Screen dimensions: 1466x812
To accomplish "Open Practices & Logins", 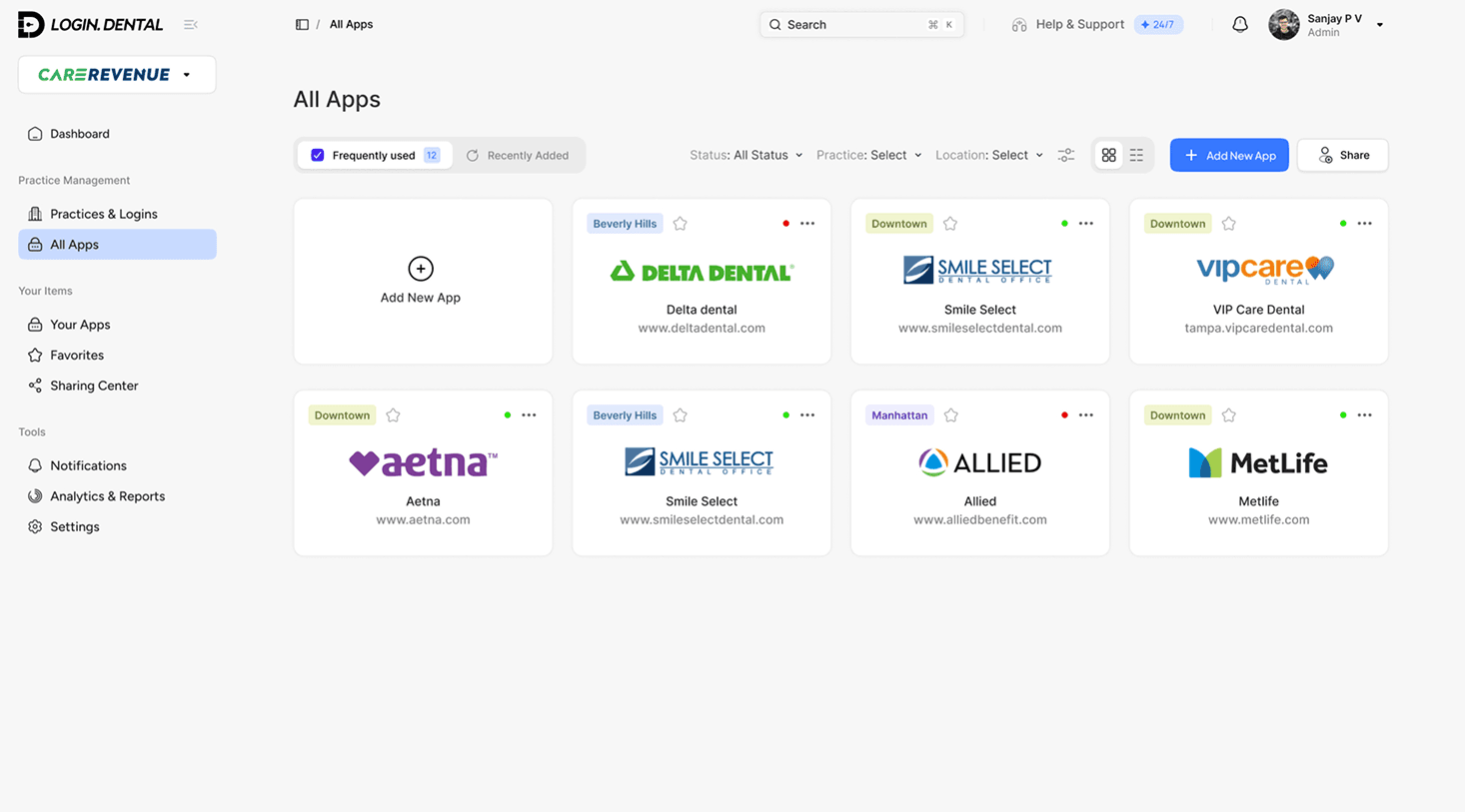I will [x=117, y=214].
